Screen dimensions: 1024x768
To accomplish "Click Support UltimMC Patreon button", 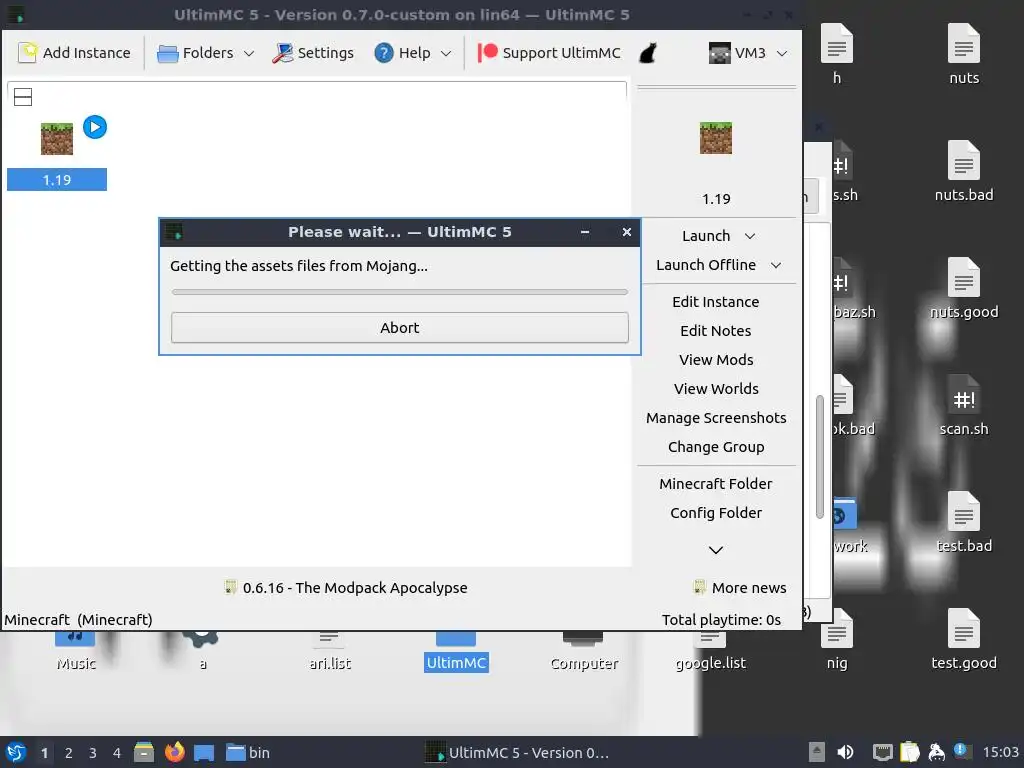I will (x=549, y=53).
